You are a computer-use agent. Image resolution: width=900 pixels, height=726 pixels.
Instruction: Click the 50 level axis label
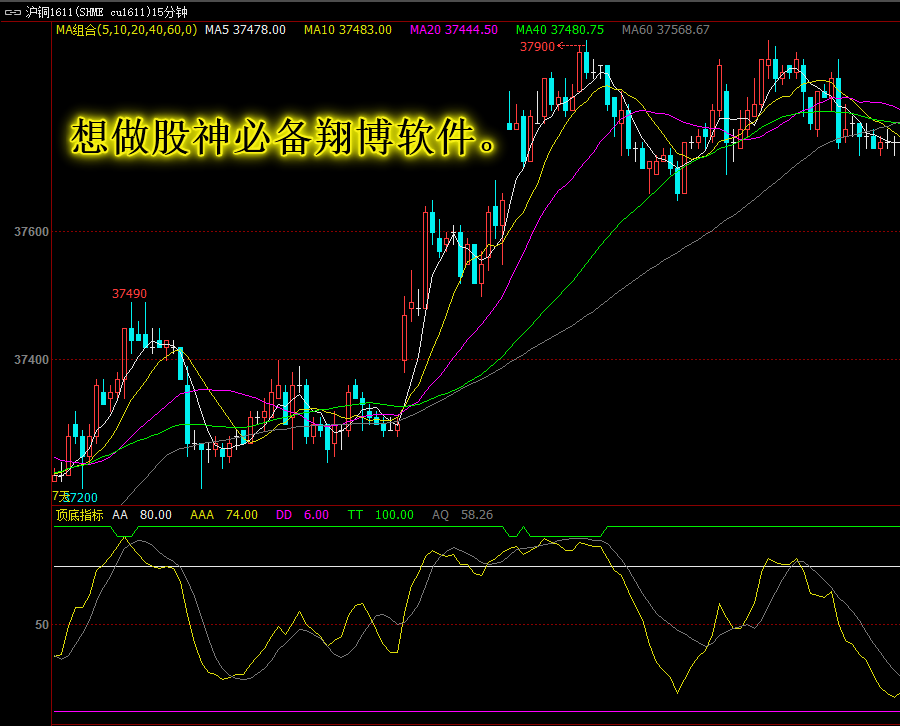[42, 624]
